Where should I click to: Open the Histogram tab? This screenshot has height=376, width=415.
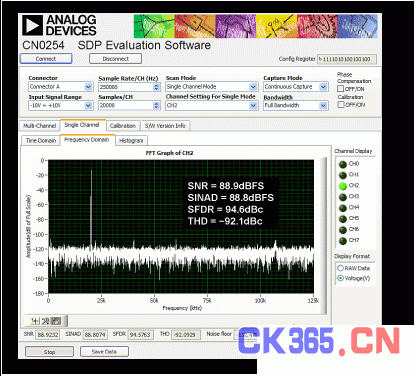(131, 141)
